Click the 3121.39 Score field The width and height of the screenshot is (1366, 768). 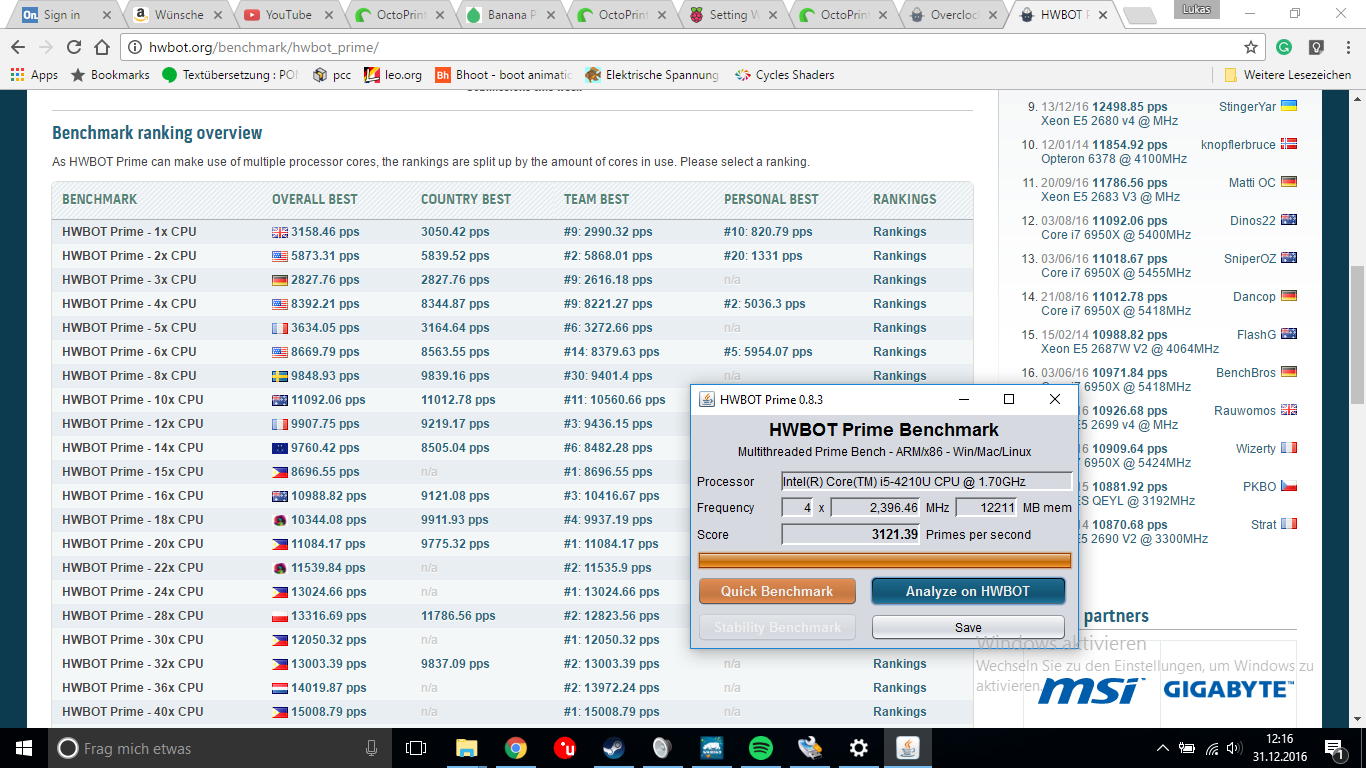coord(851,535)
